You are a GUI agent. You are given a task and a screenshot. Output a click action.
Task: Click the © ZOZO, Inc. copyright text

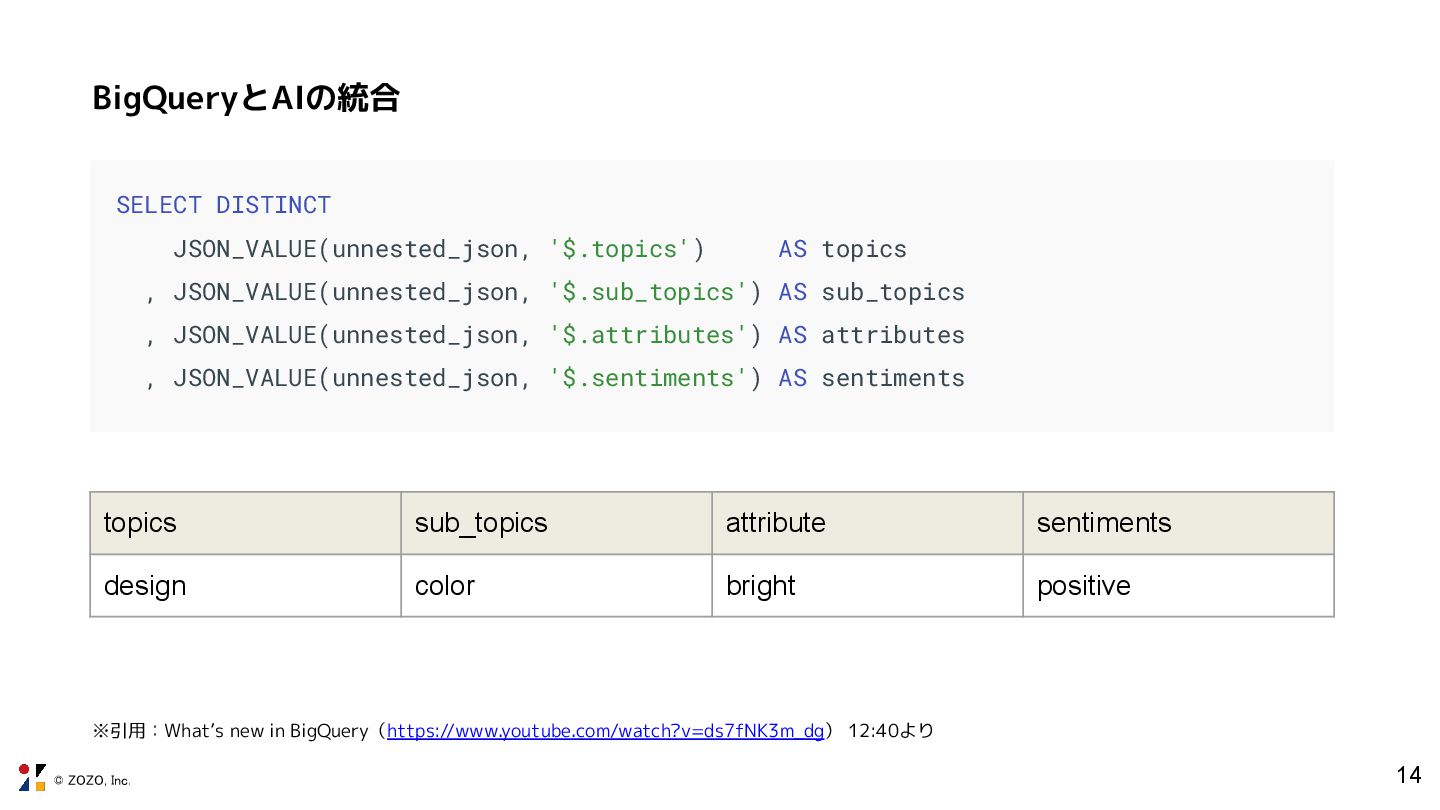tap(92, 781)
